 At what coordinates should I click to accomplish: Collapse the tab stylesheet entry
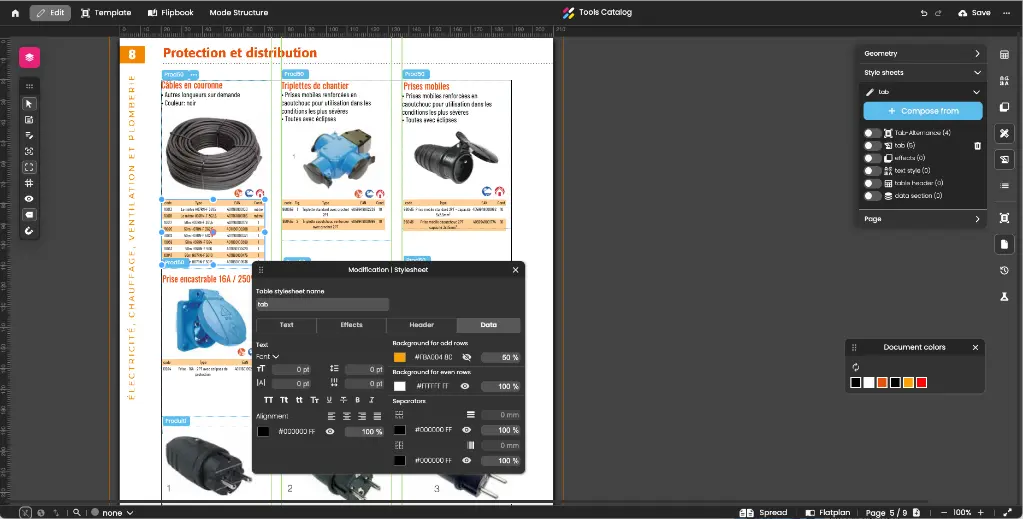[976, 92]
